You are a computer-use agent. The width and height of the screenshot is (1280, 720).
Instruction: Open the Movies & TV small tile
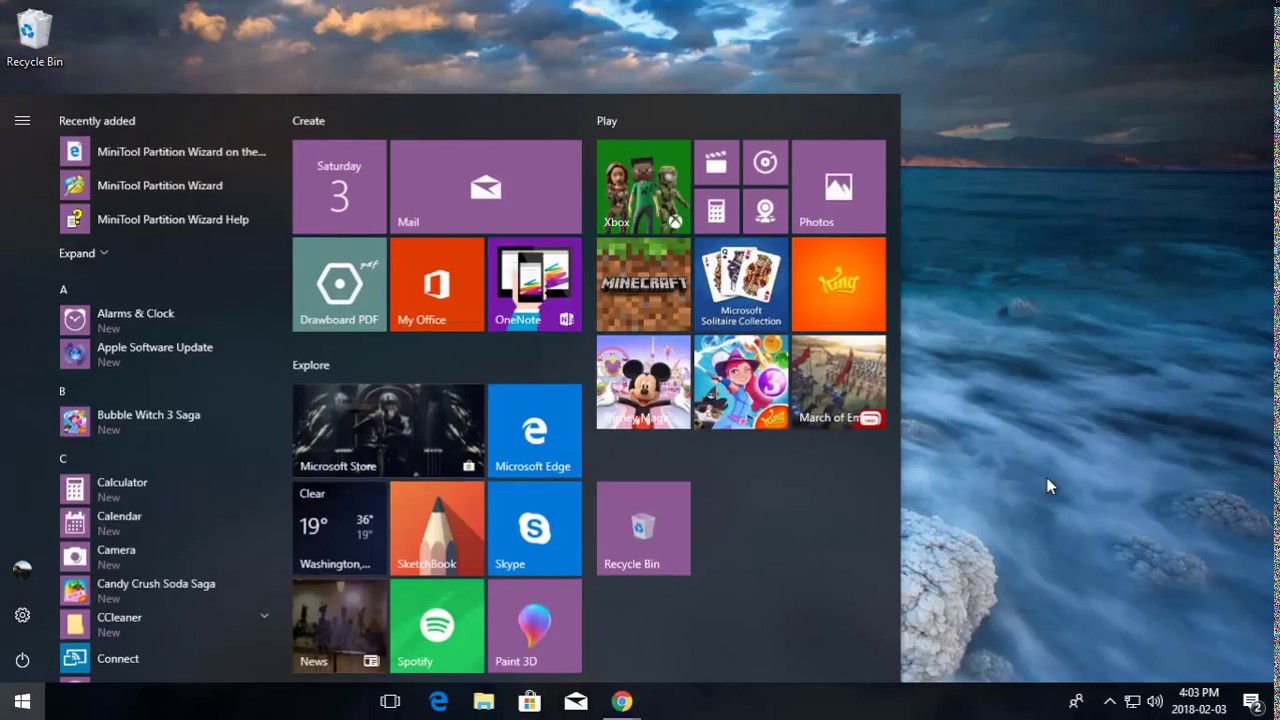(716, 162)
